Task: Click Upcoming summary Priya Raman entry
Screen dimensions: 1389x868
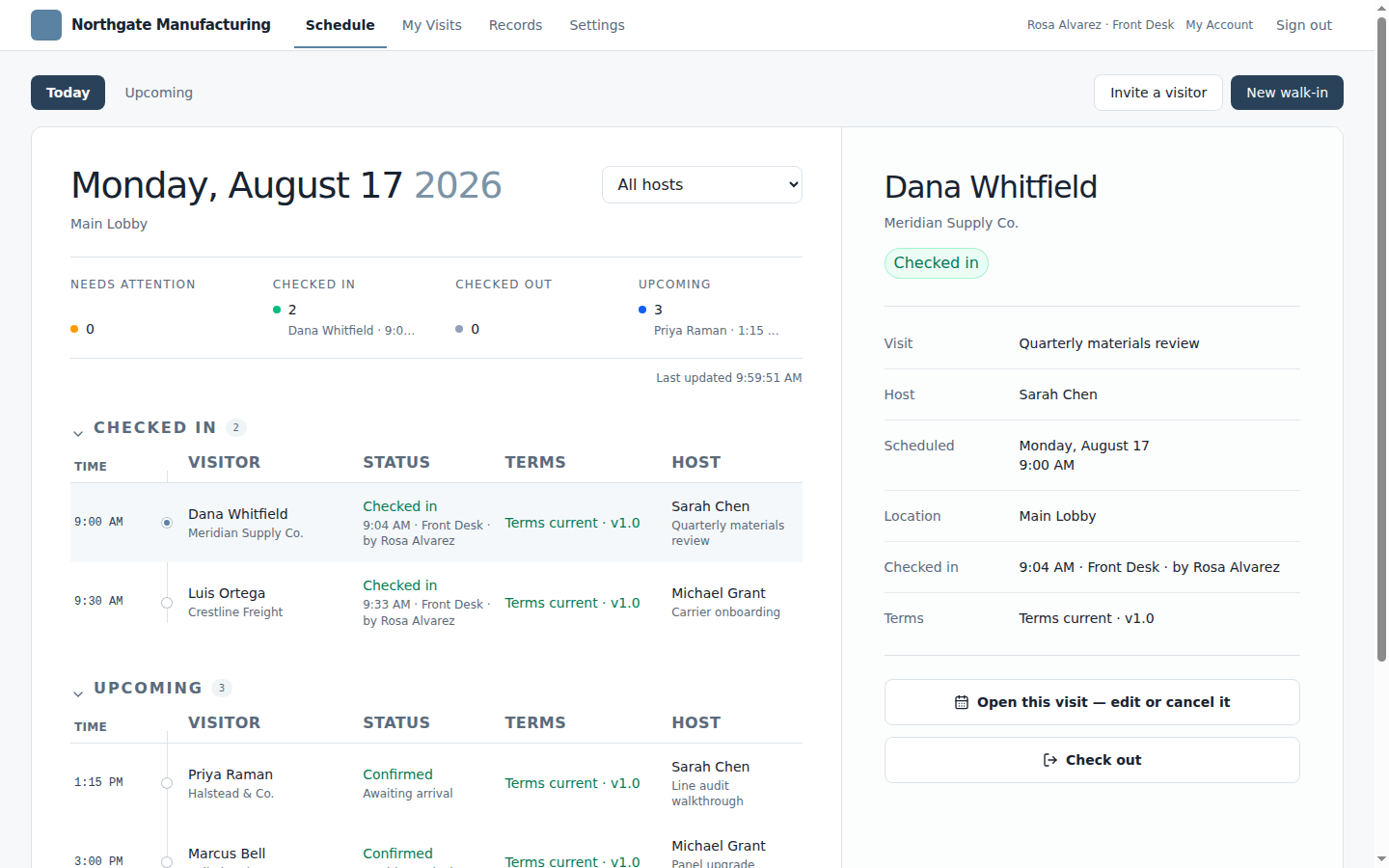Action: 717,331
